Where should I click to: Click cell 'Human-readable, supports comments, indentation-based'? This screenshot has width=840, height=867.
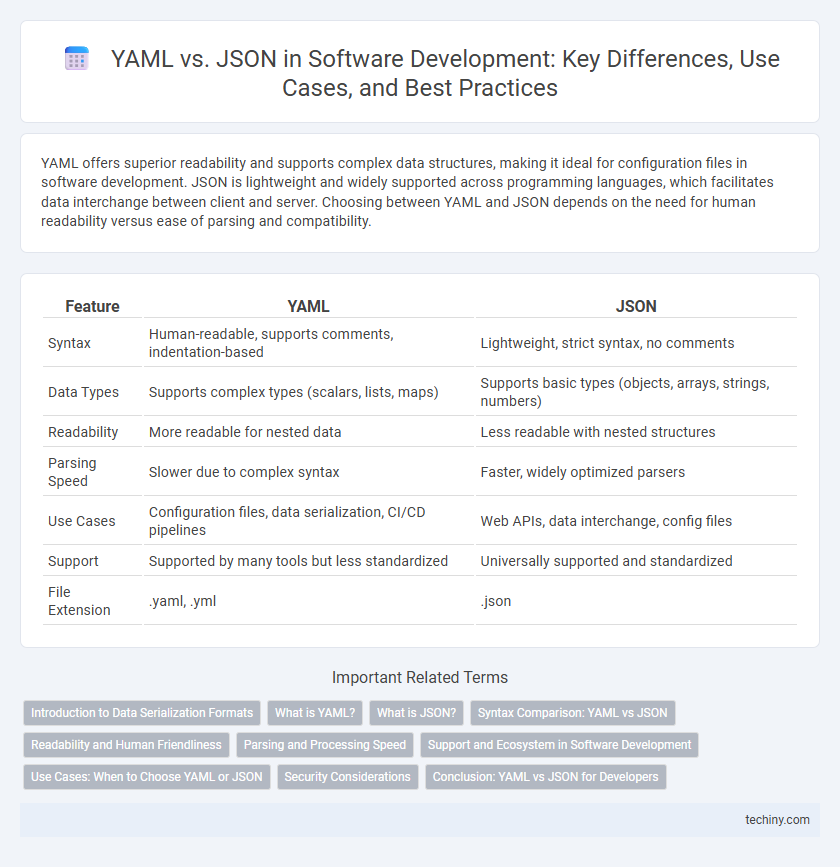coord(309,343)
